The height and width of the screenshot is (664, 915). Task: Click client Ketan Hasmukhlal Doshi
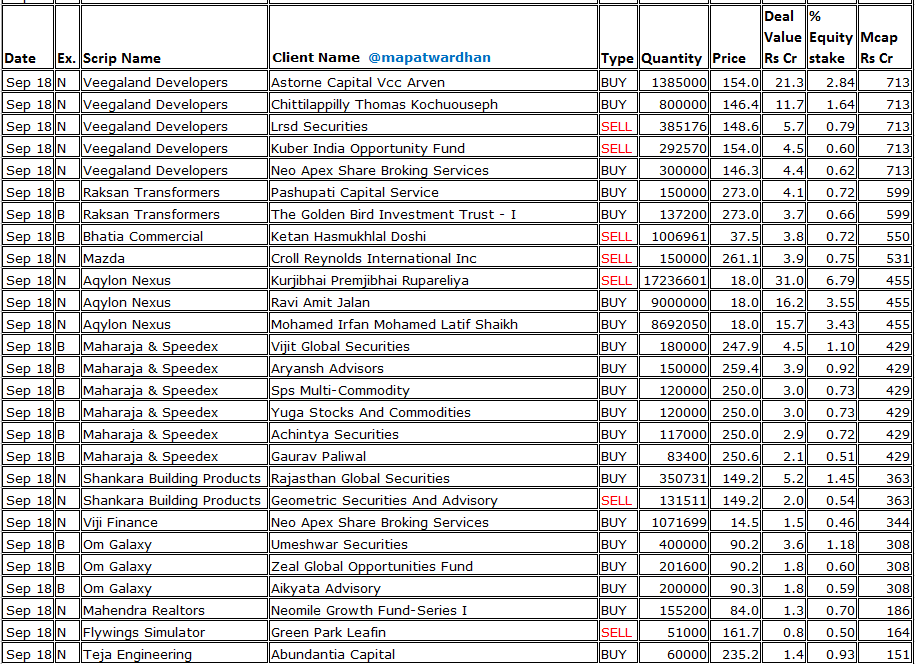pos(348,236)
